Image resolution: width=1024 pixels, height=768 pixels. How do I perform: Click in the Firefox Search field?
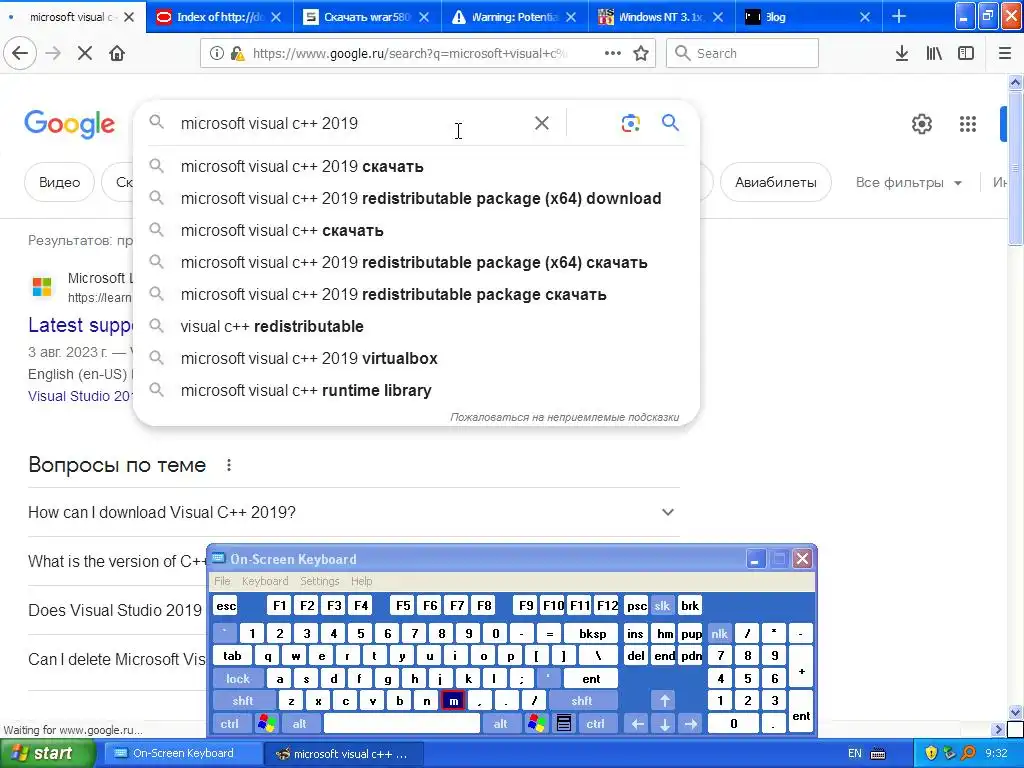pos(743,53)
